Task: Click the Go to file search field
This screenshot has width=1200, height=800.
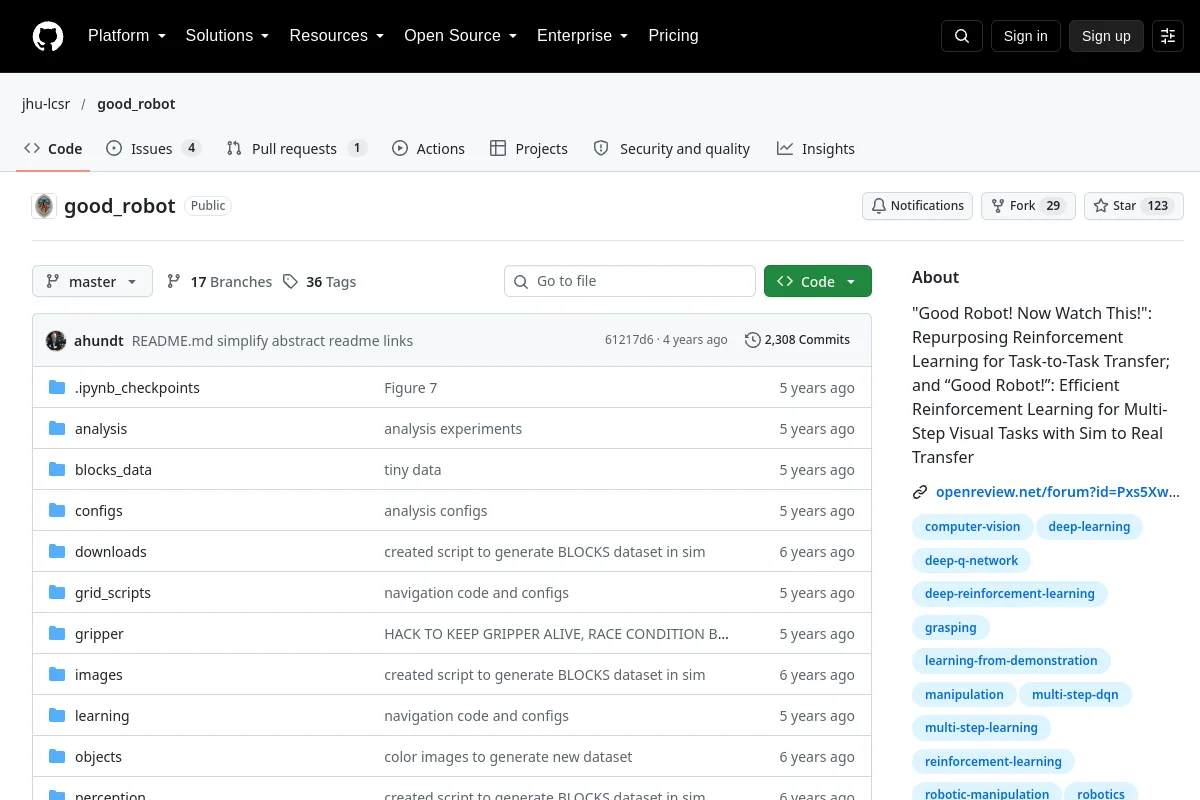Action: pyautogui.click(x=630, y=282)
